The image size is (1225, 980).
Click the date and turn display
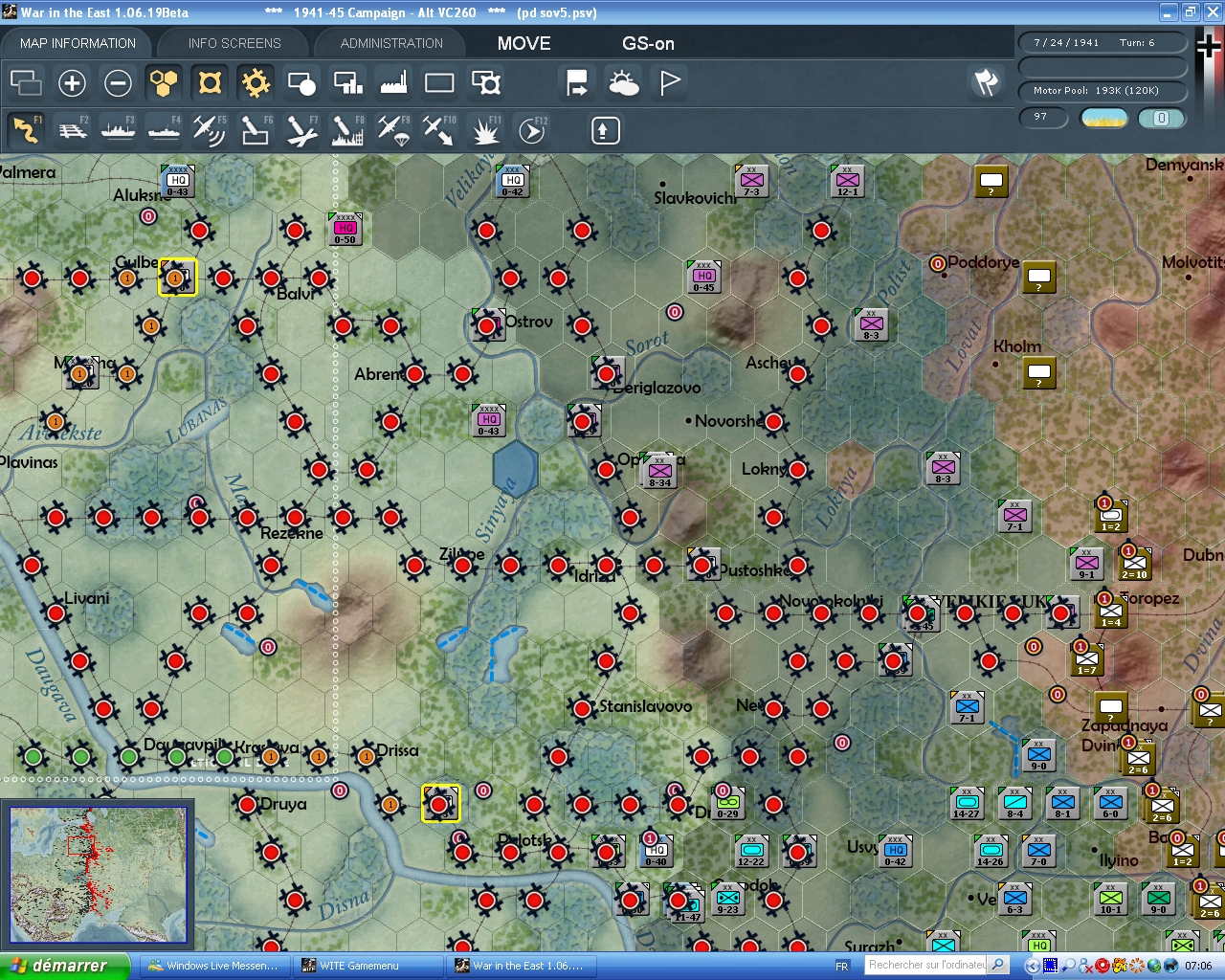[1102, 42]
